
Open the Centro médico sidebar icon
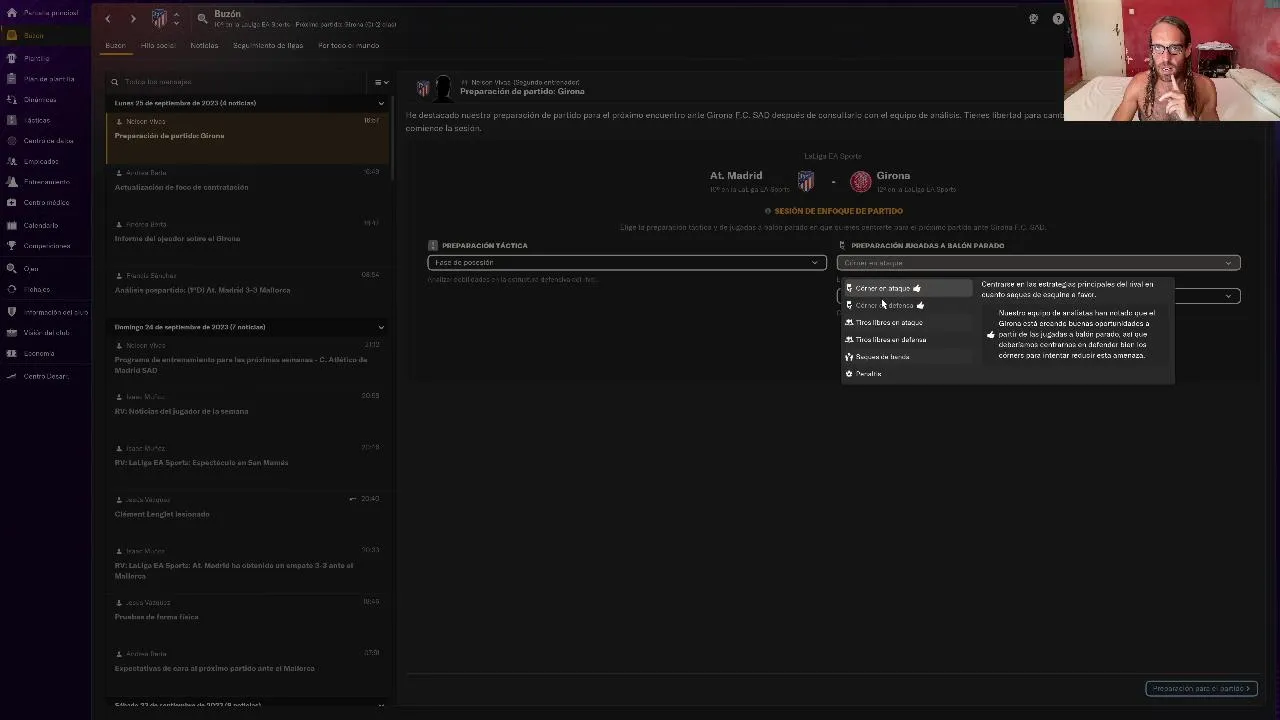click(11, 203)
